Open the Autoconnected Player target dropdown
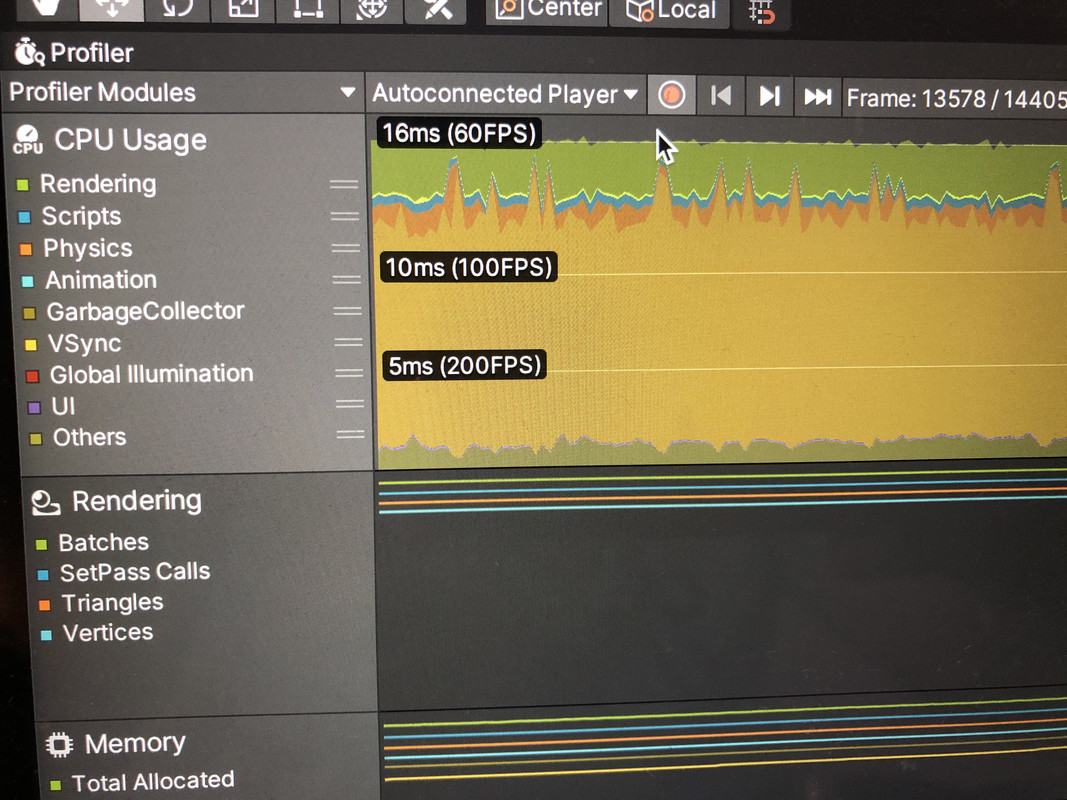The height and width of the screenshot is (800, 1067). (x=505, y=94)
